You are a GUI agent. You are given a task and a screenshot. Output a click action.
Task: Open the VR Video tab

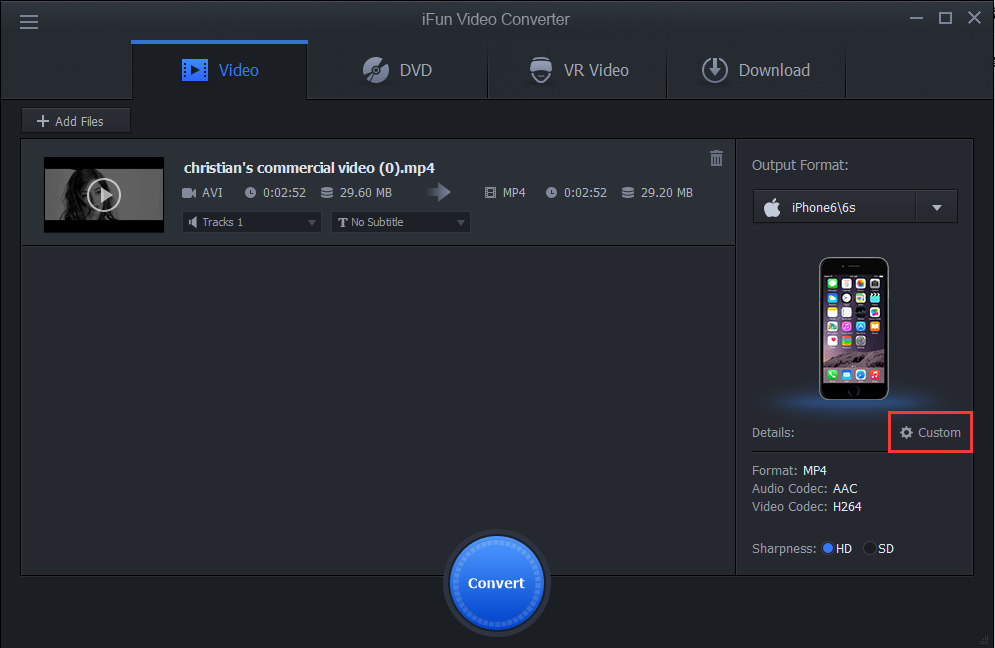[577, 70]
